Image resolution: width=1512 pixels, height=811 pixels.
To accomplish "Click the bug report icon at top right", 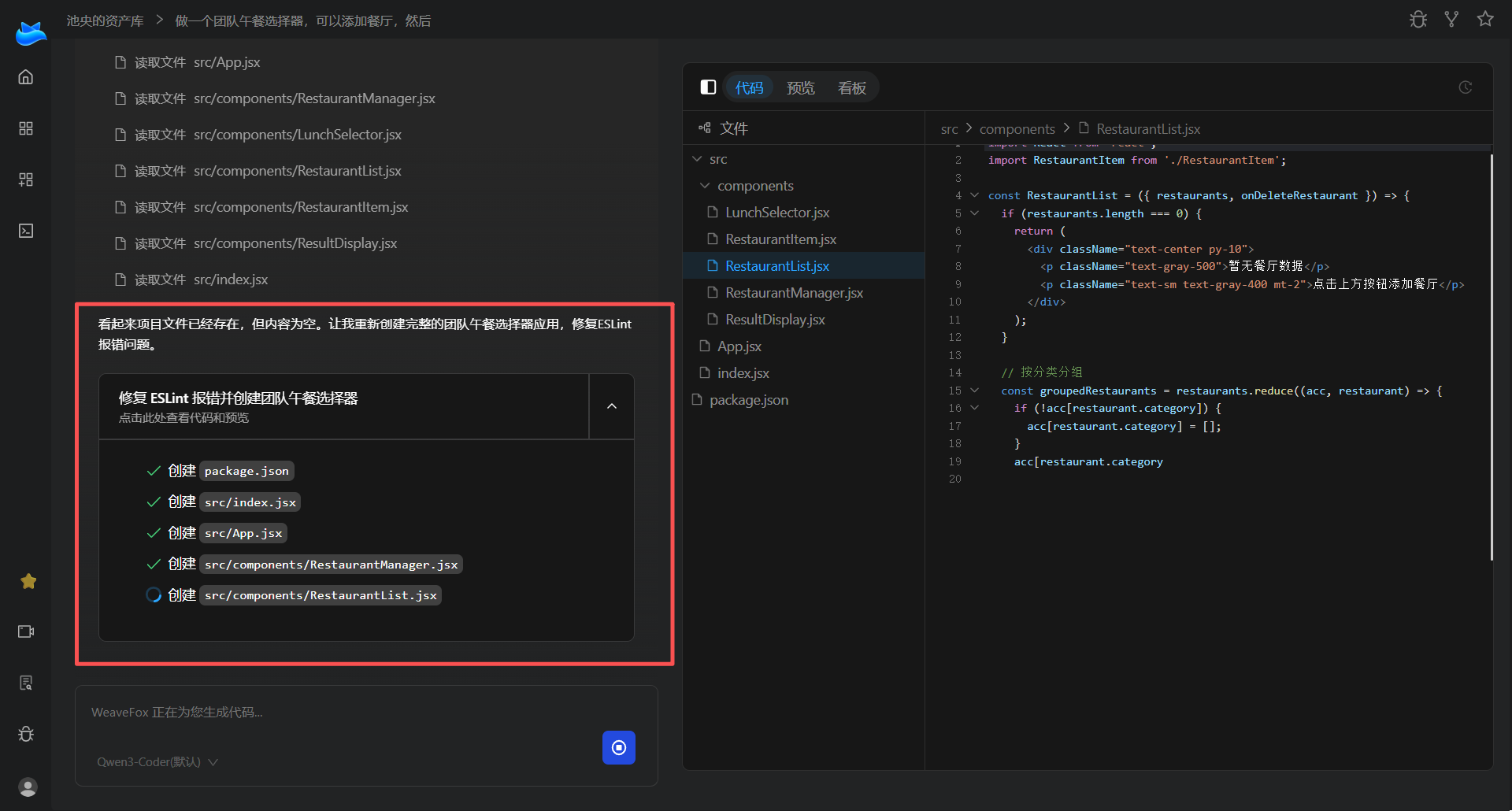I will tap(1418, 20).
